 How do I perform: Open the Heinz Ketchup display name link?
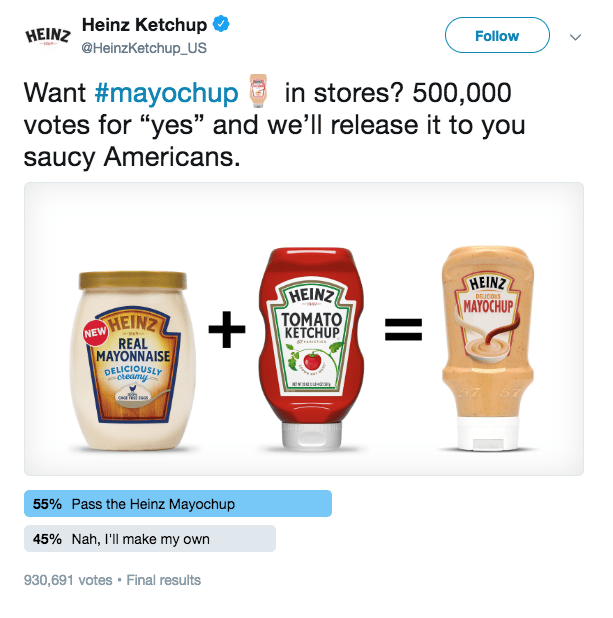point(144,24)
